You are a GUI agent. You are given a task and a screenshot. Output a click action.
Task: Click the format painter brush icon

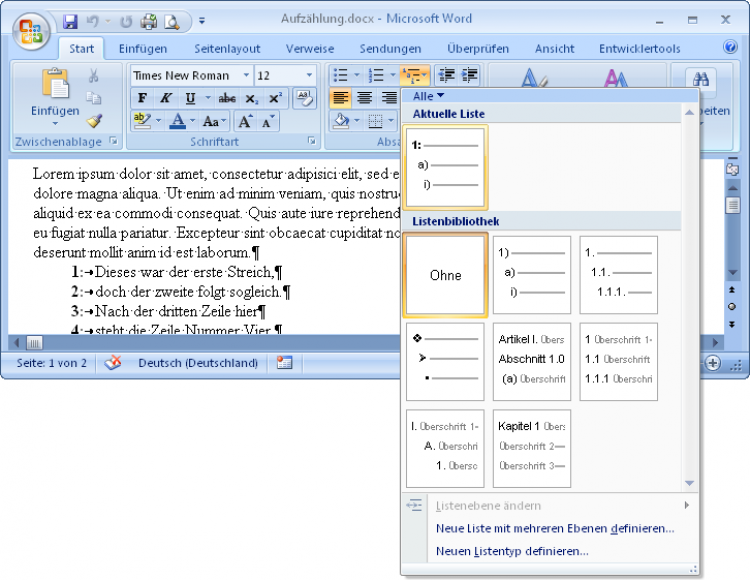click(94, 120)
